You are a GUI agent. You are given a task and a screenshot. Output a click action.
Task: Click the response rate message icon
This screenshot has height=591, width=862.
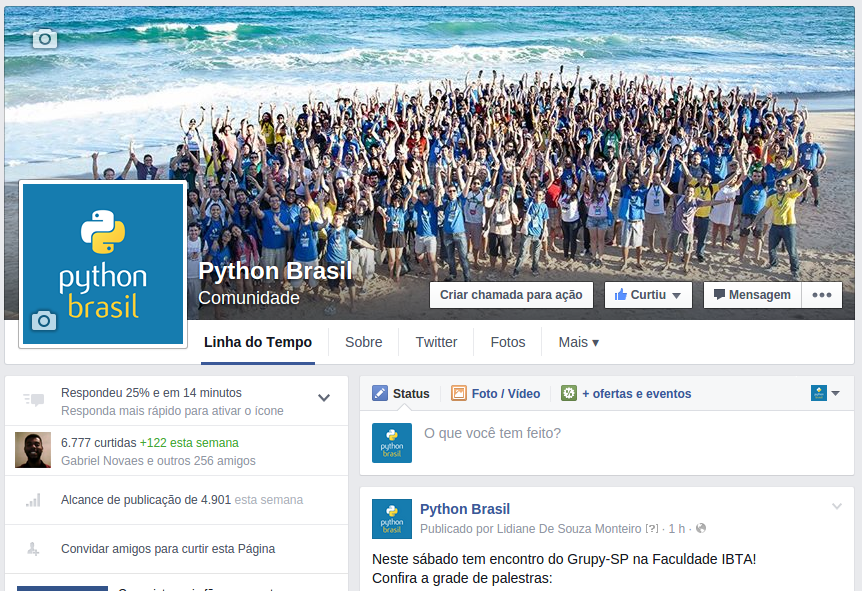pos(34,400)
